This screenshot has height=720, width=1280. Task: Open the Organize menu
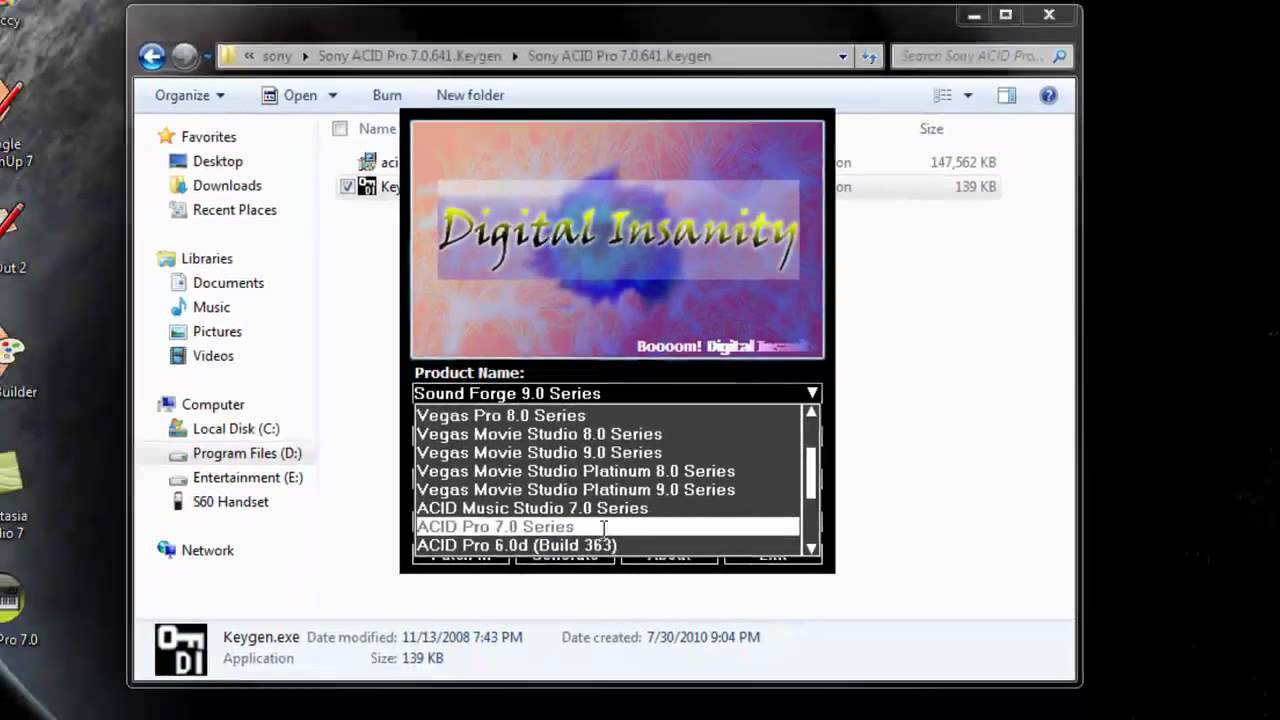190,95
